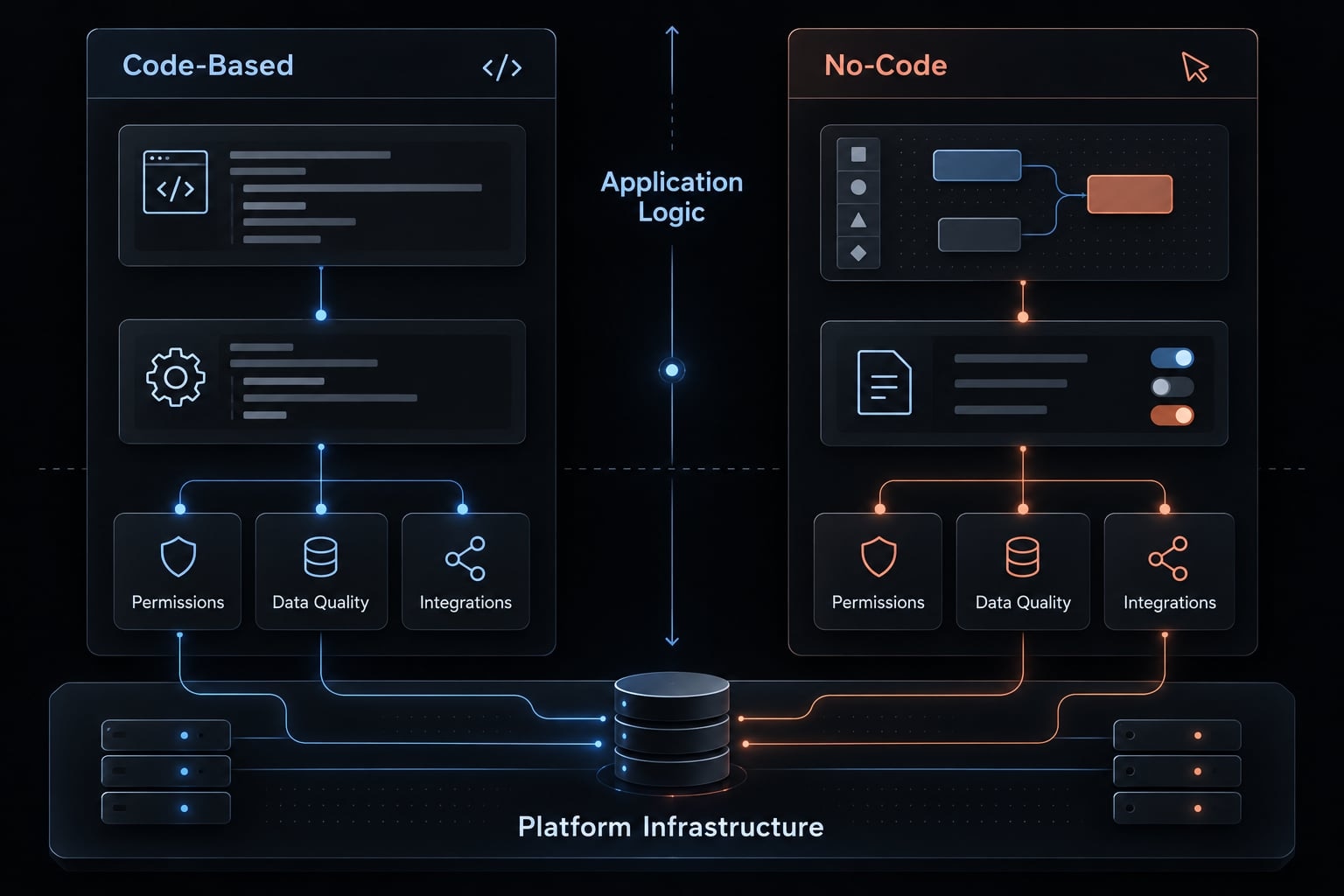Screen dimensions: 1344x896
Task: Click the document icon in No-Code config card
Action: [884, 382]
